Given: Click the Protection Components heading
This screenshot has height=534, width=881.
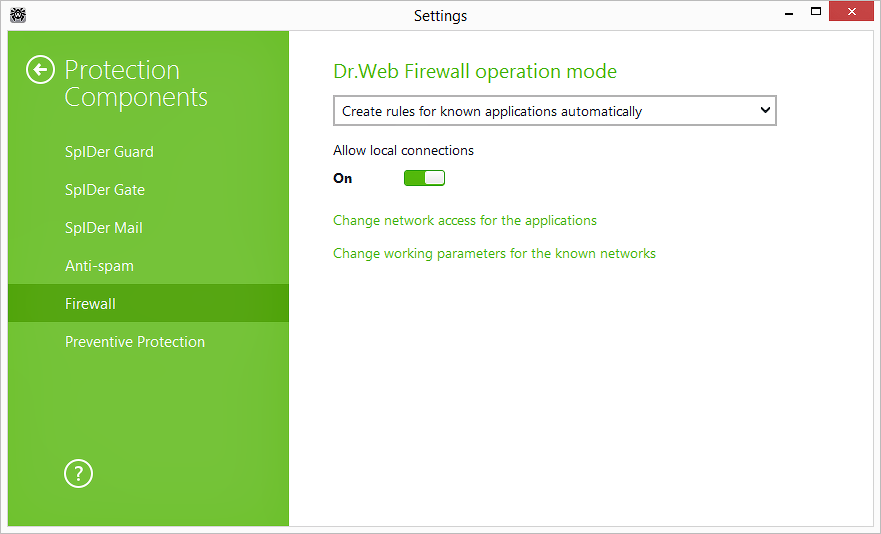Looking at the screenshot, I should pyautogui.click(x=136, y=84).
